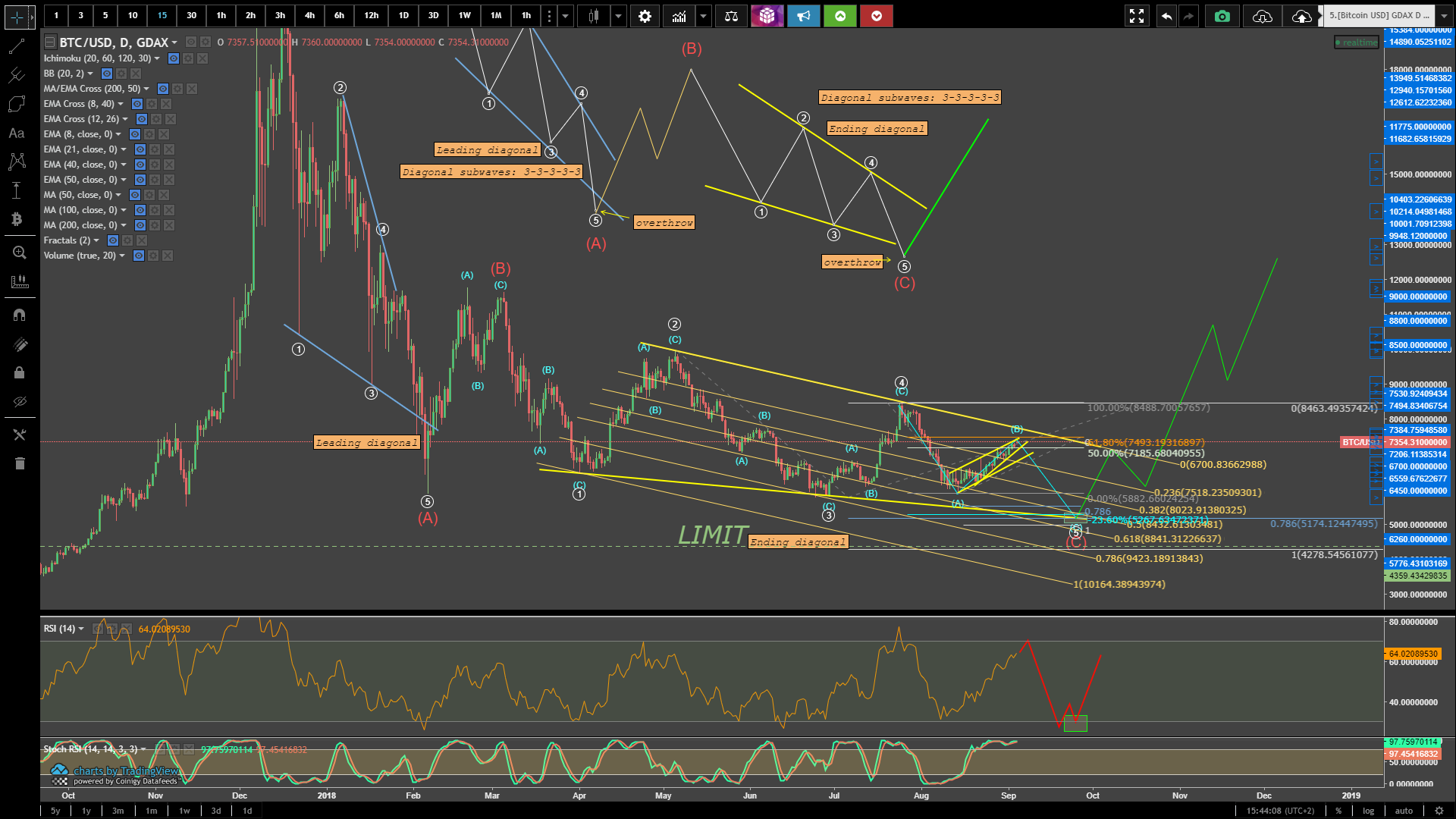The height and width of the screenshot is (819, 1456).
Task: Click the fullscreen toggle icon
Action: click(1136, 16)
